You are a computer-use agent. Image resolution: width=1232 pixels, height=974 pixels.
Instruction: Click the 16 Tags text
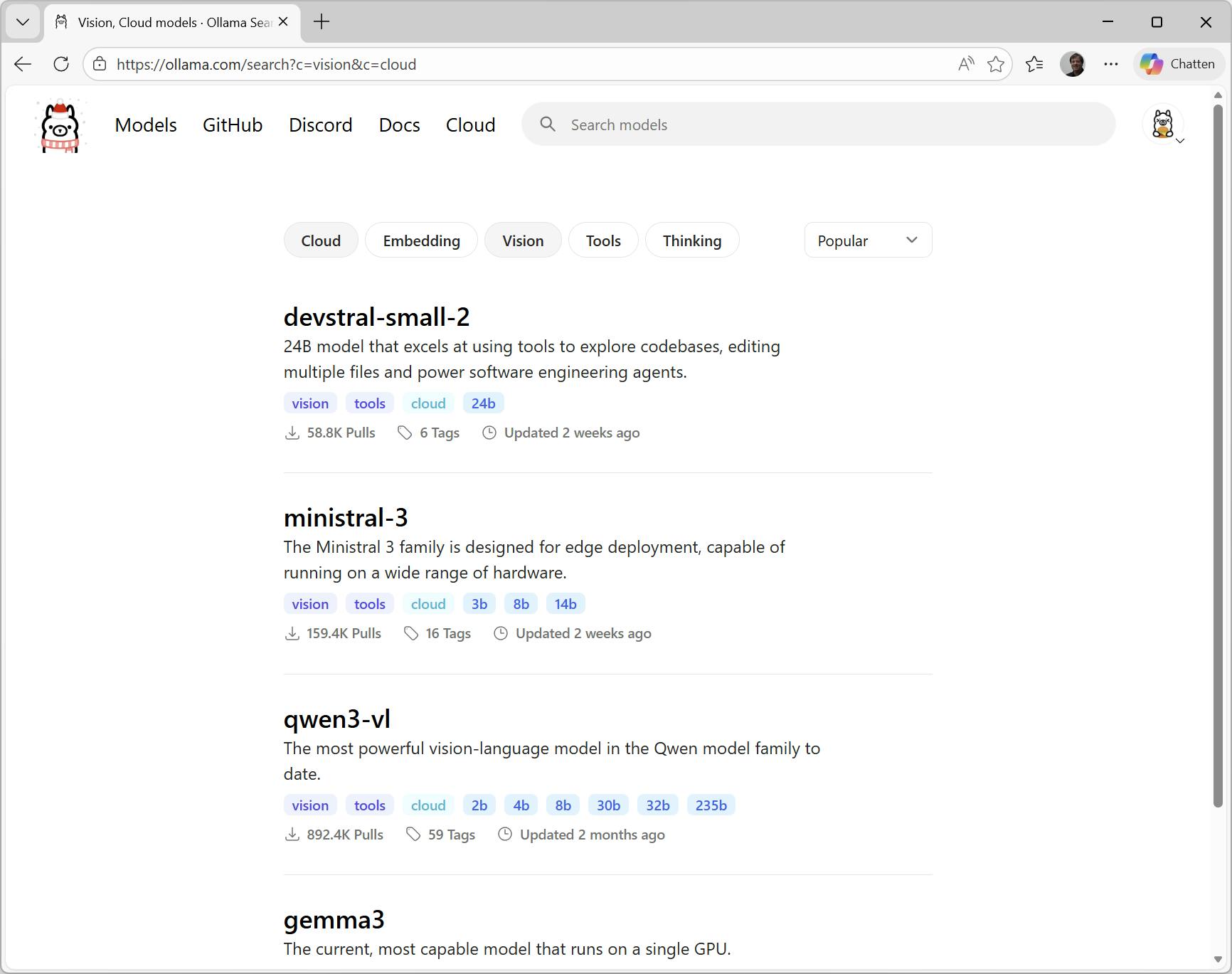pyautogui.click(x=448, y=633)
